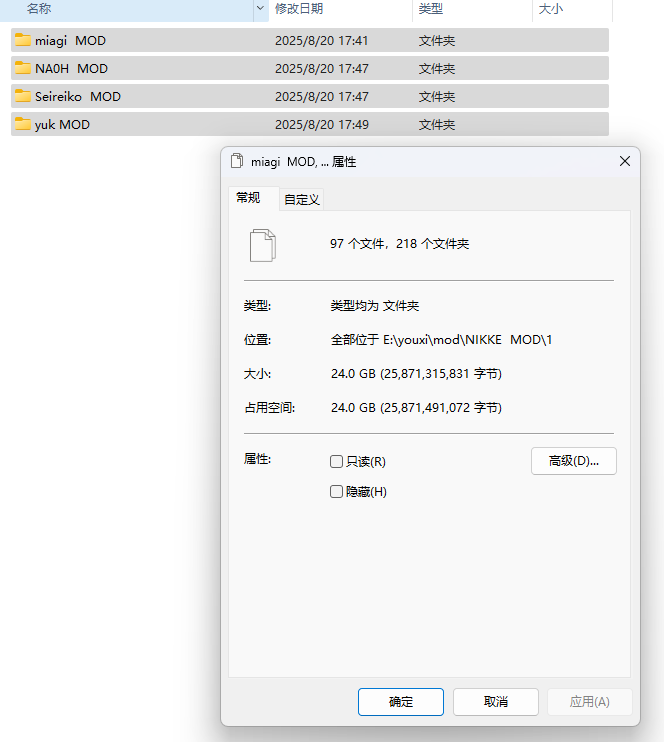Select the Seireiko MOD folder name
Viewport: 664px width, 742px height.
coord(77,97)
